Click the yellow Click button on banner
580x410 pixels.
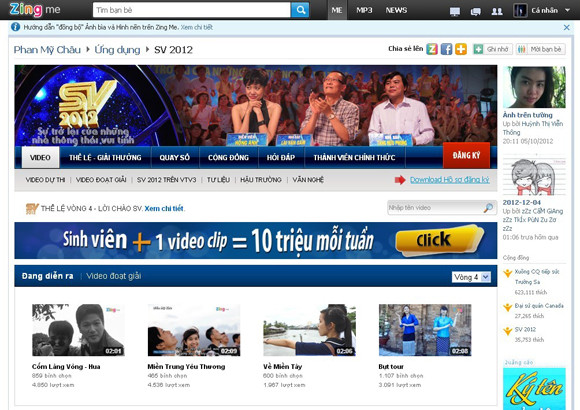(439, 240)
